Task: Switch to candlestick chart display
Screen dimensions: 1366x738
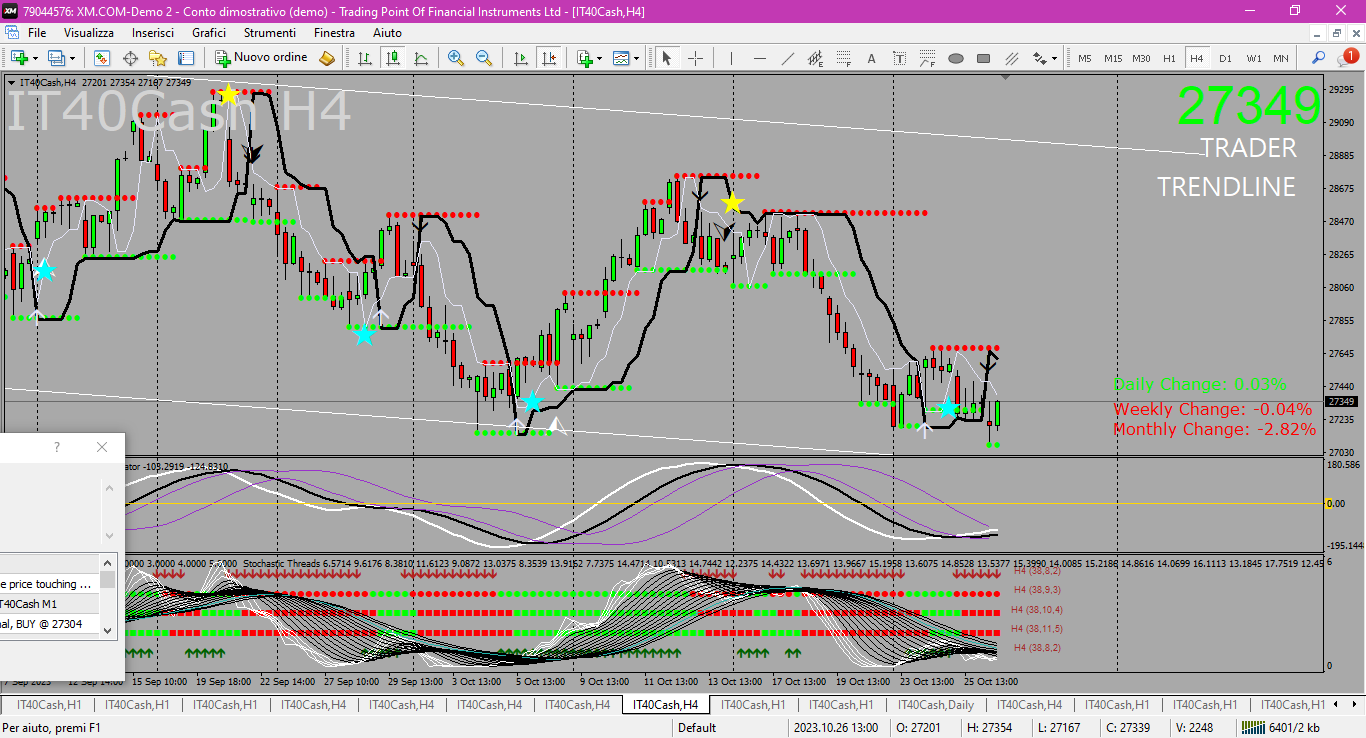Action: pos(393,58)
